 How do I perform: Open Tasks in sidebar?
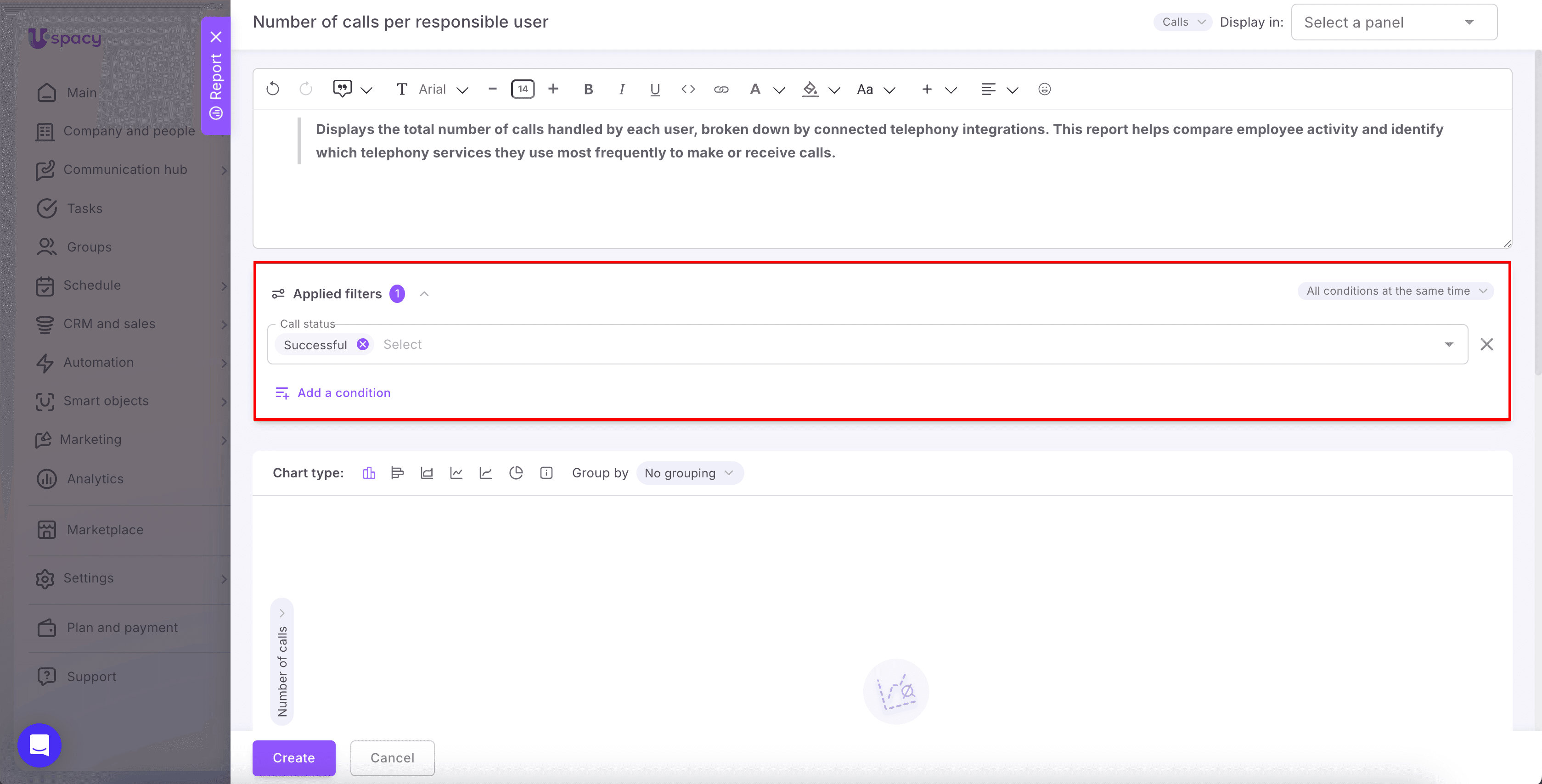[84, 208]
